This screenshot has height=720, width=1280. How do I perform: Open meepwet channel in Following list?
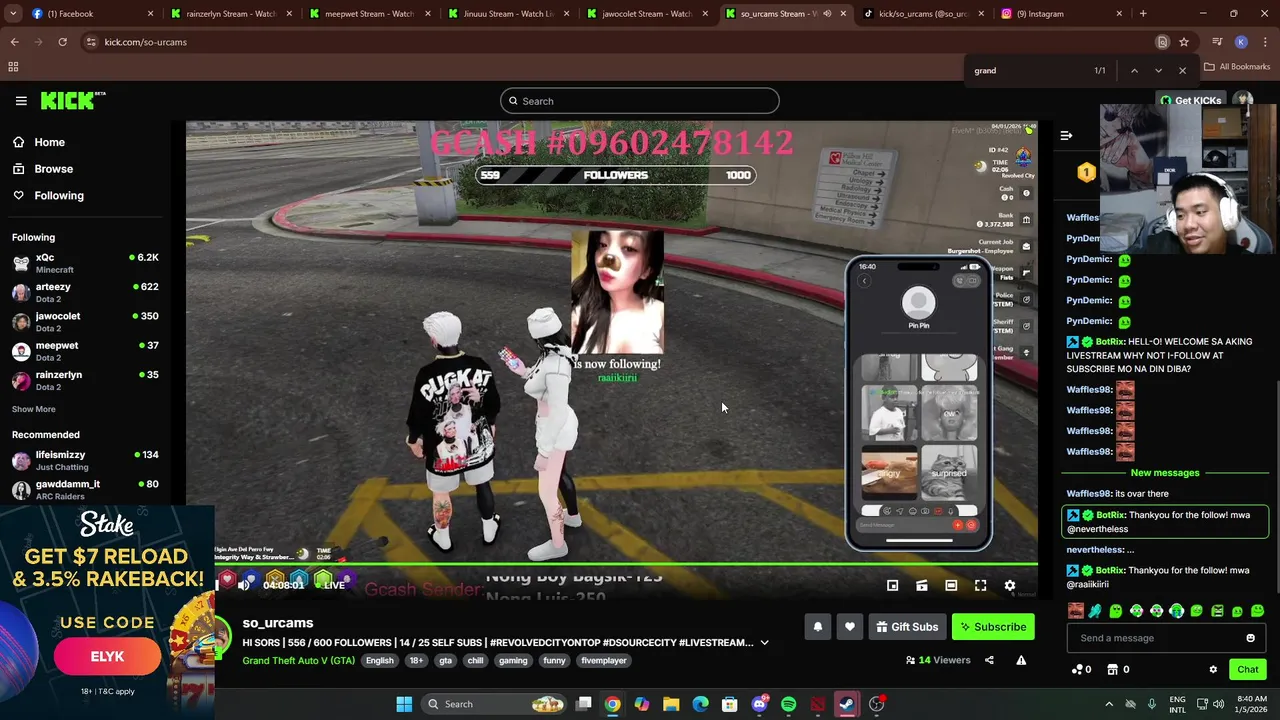(85, 351)
